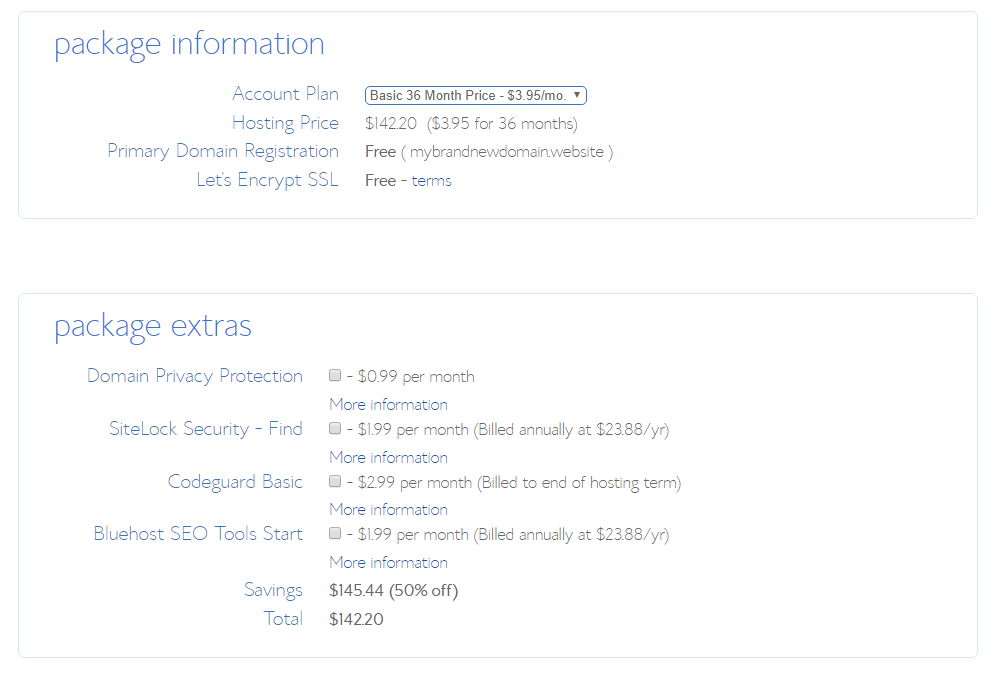Click the Account Plan label
993x681 pixels.
(286, 94)
